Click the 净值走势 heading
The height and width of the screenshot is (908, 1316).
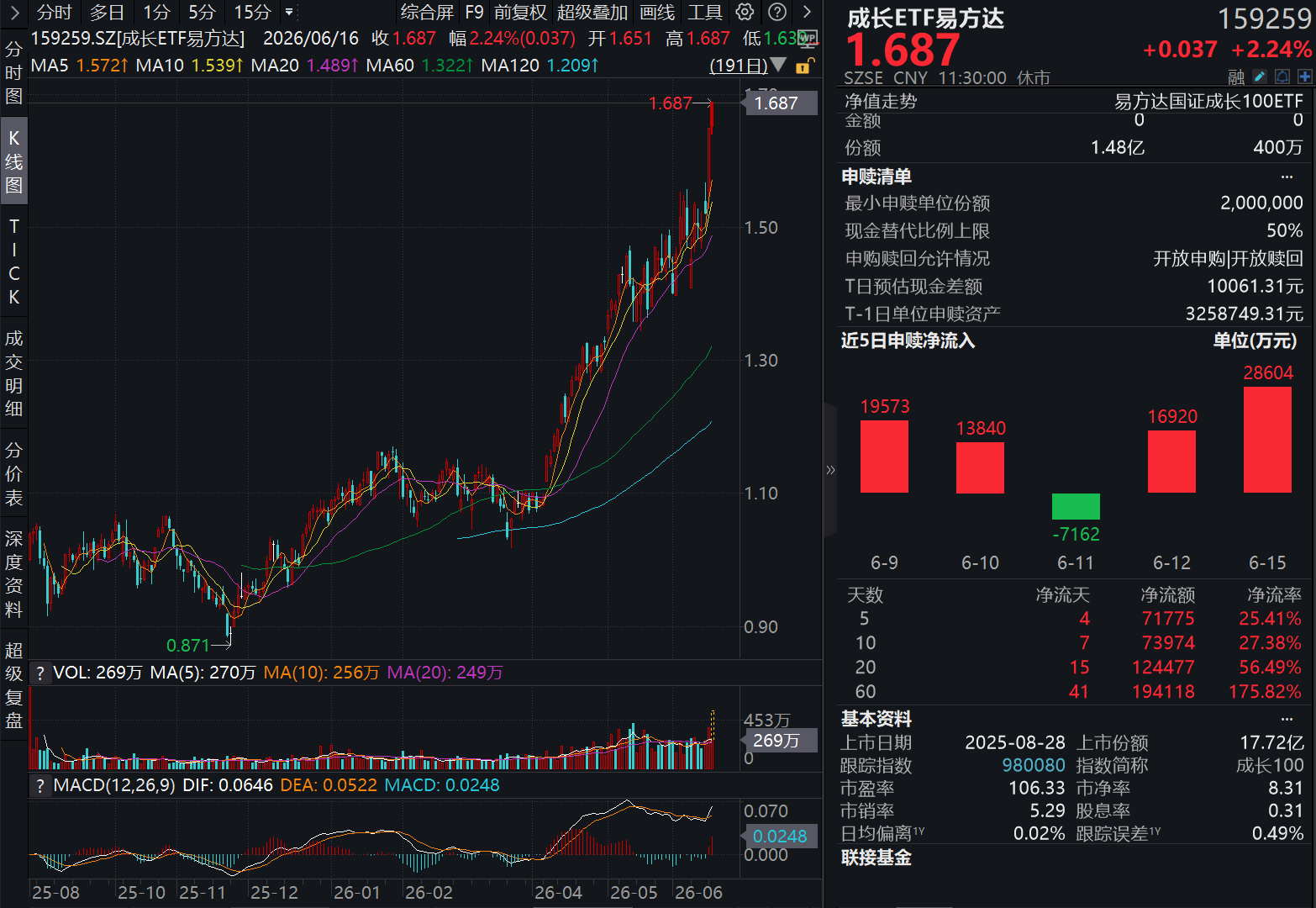tap(881, 101)
